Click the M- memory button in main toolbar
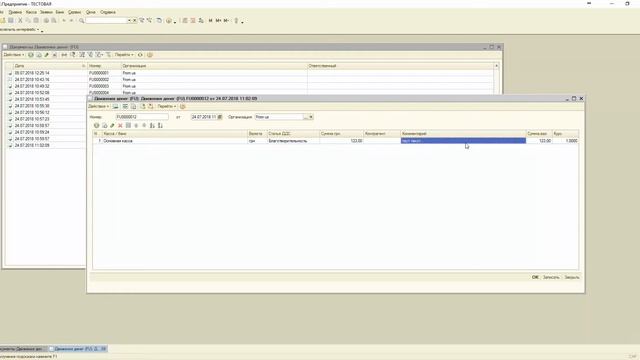 tap(226, 20)
